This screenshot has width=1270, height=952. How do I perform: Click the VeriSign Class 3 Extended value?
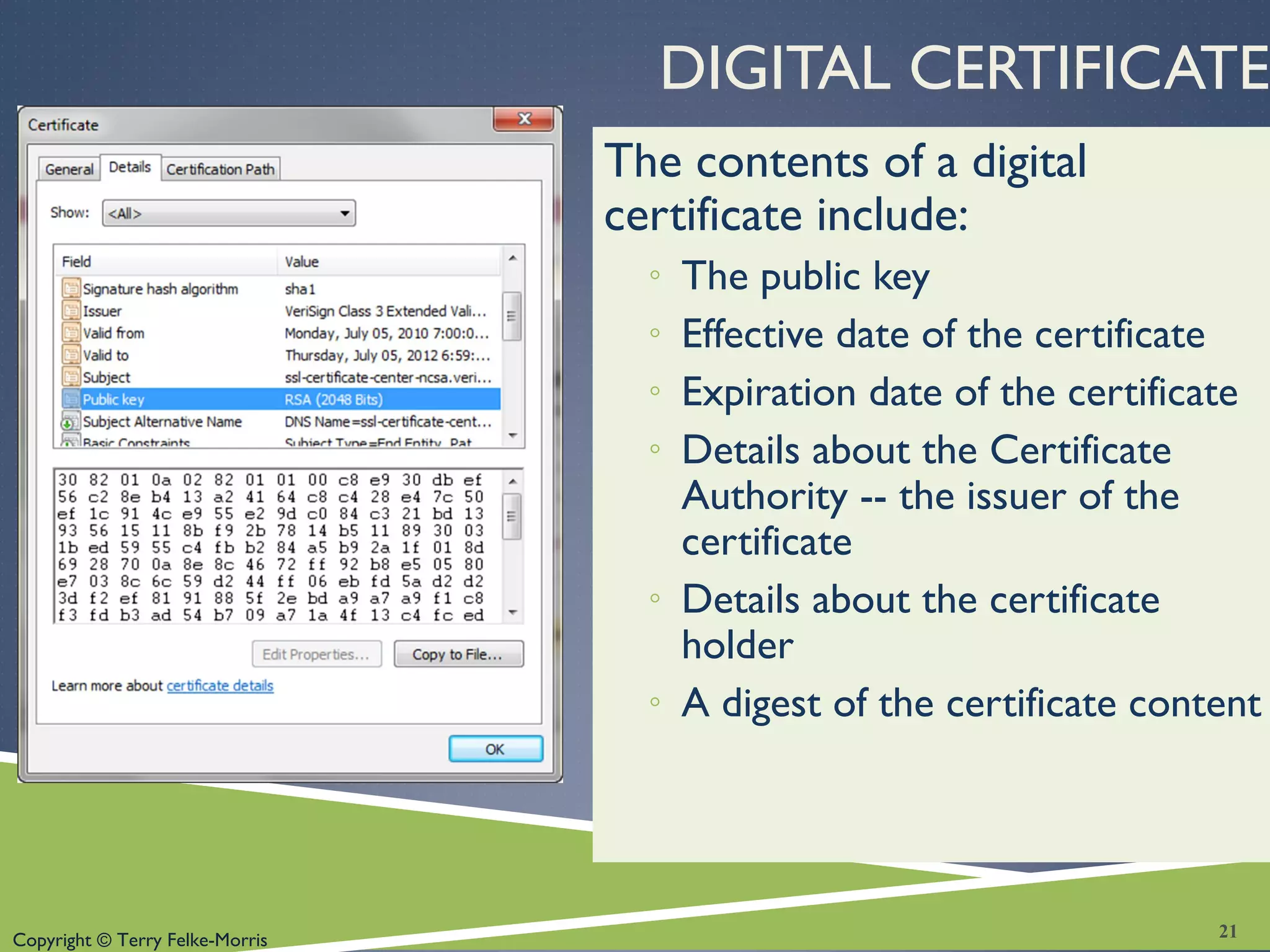pos(386,311)
